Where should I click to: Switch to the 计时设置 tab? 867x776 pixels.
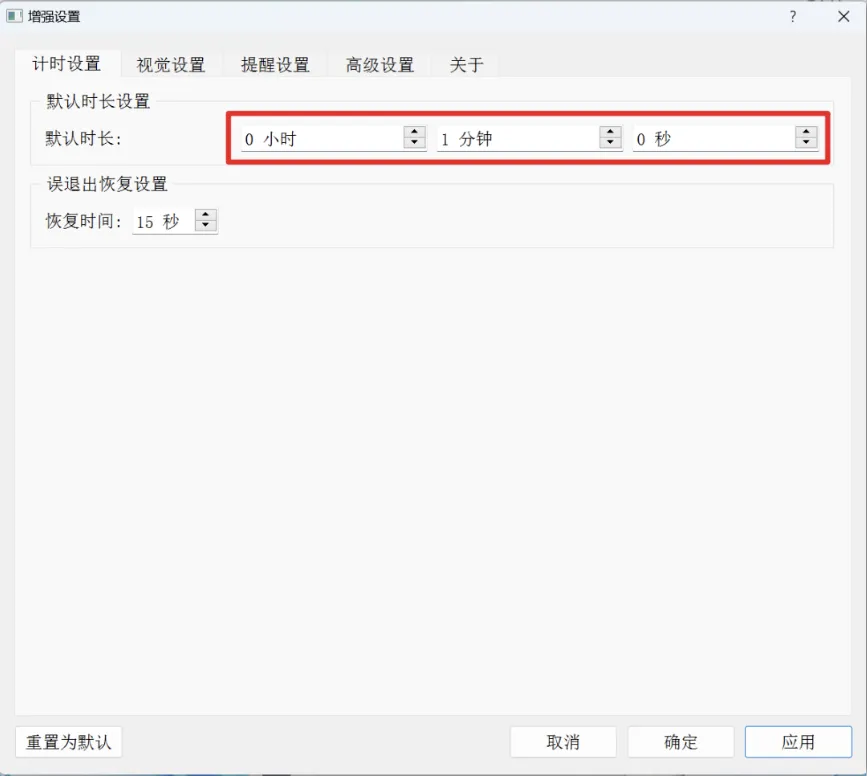(x=66, y=64)
